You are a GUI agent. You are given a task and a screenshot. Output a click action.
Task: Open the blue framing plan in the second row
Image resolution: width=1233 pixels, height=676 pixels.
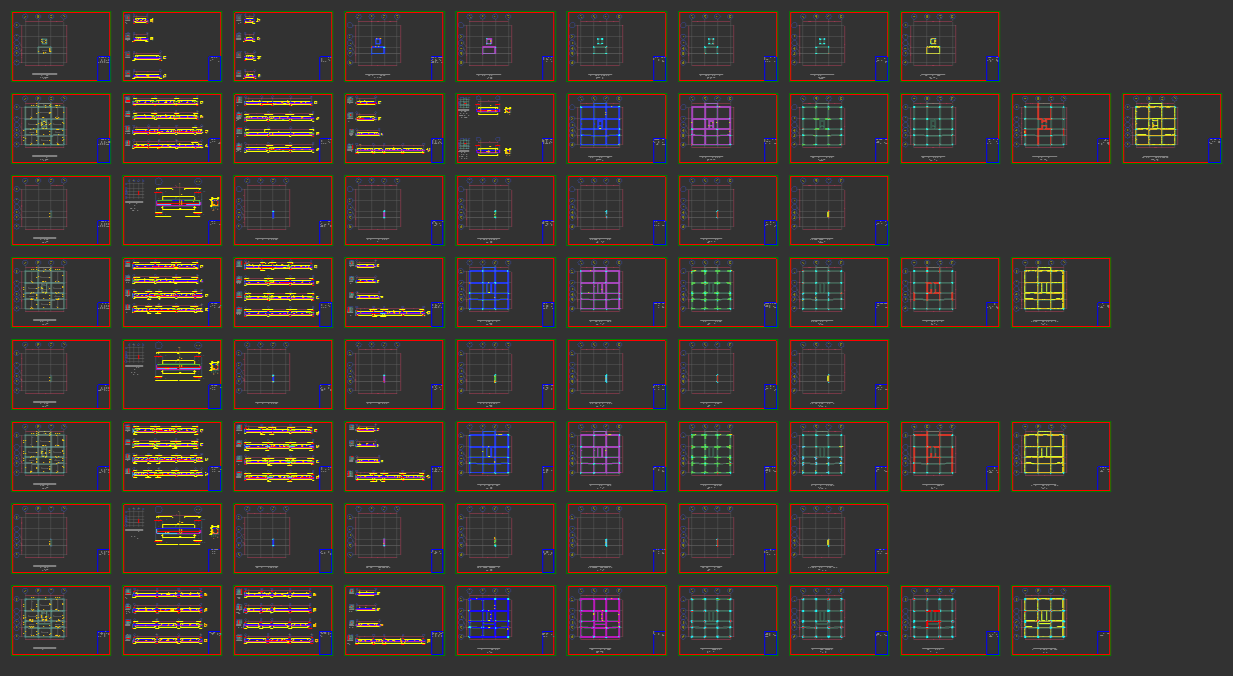click(616, 128)
